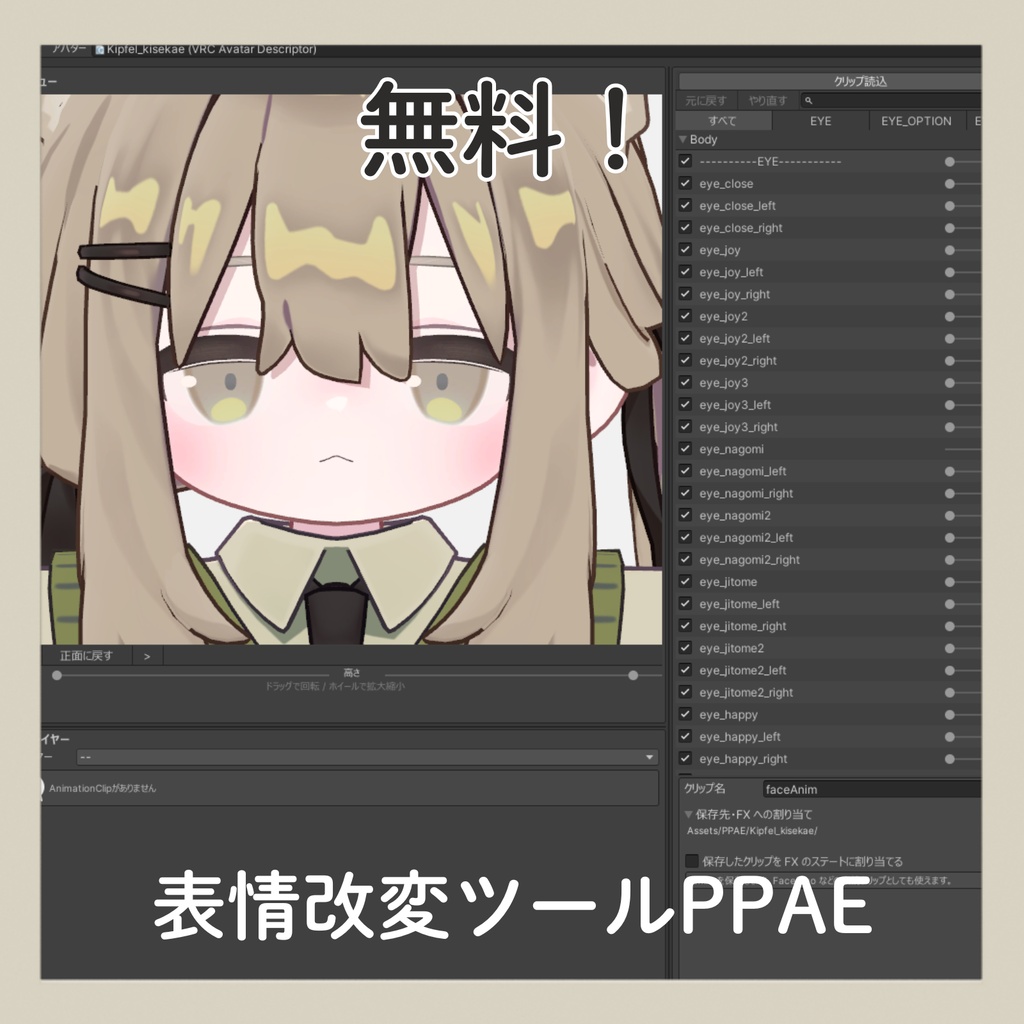
Task: Click the eye_happy_right slider handle
Action: (x=950, y=759)
